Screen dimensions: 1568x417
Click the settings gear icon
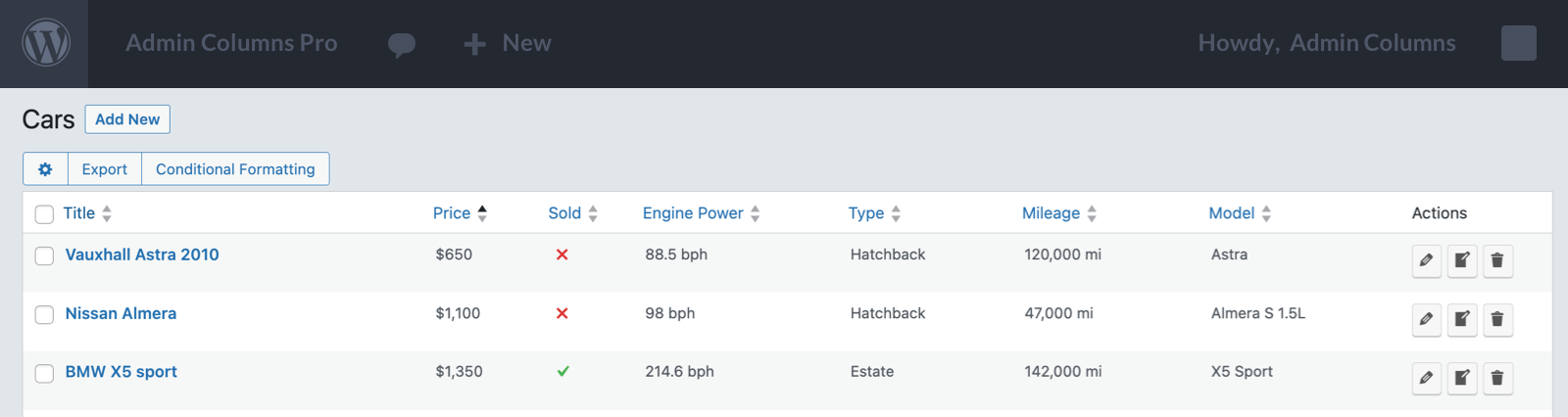45,169
